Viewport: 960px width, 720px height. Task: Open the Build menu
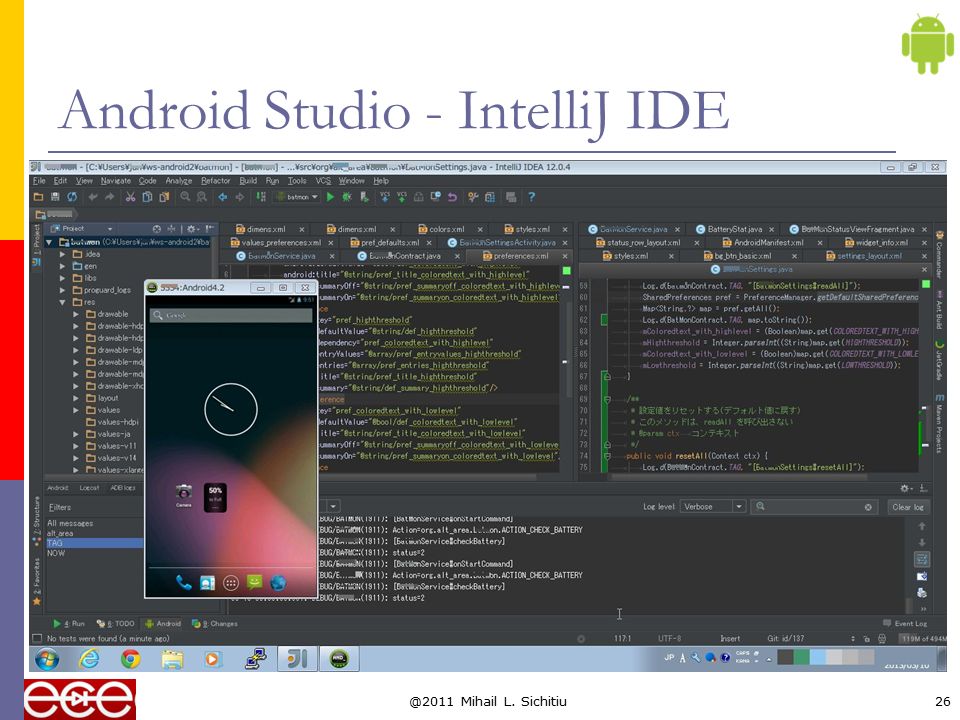248,181
